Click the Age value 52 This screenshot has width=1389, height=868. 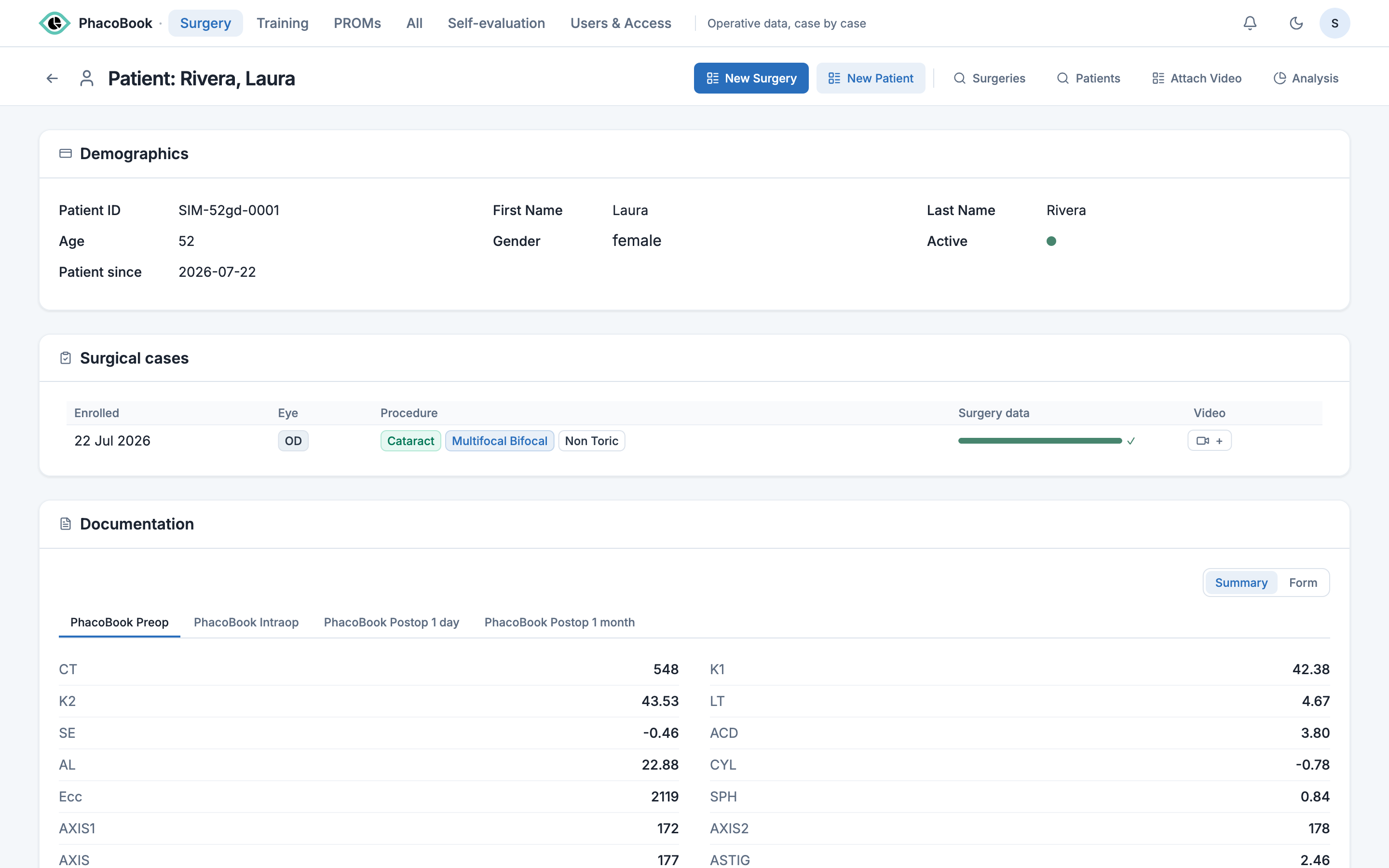[x=187, y=241]
